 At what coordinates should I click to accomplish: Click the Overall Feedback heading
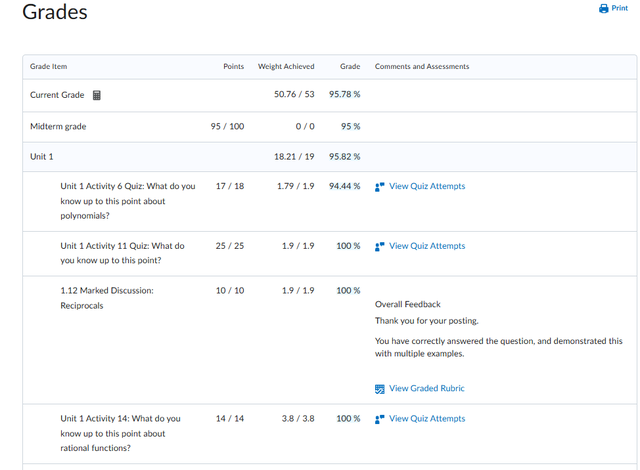[x=408, y=304]
